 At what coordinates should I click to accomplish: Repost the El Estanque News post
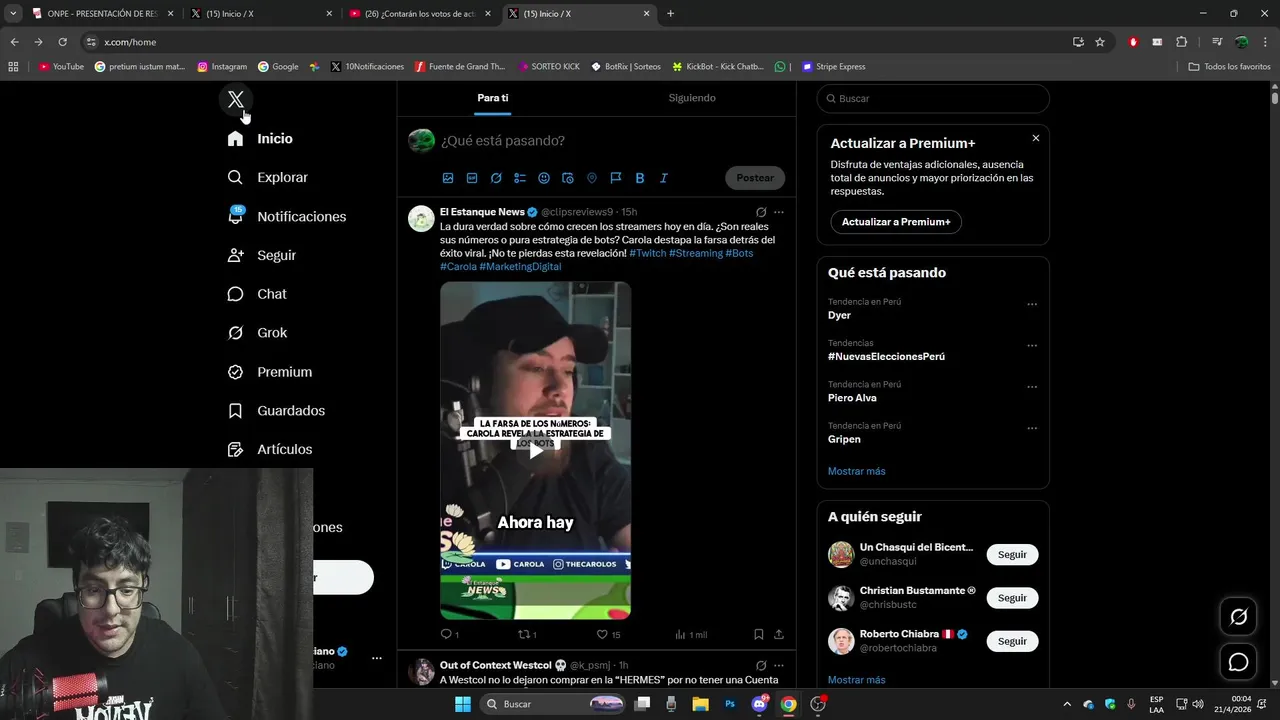coord(526,635)
